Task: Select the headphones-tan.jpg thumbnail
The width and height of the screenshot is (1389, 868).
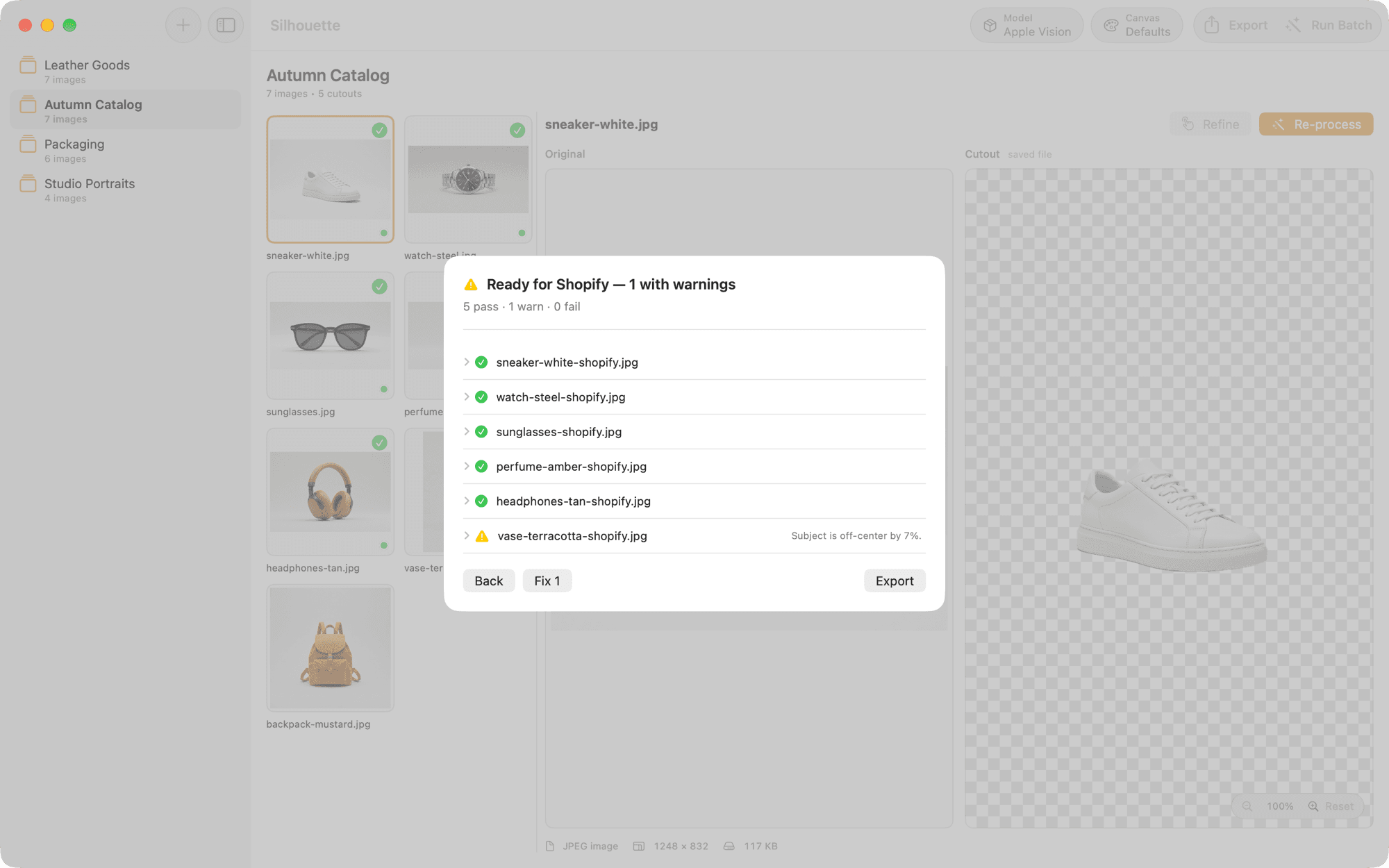Action: click(330, 492)
